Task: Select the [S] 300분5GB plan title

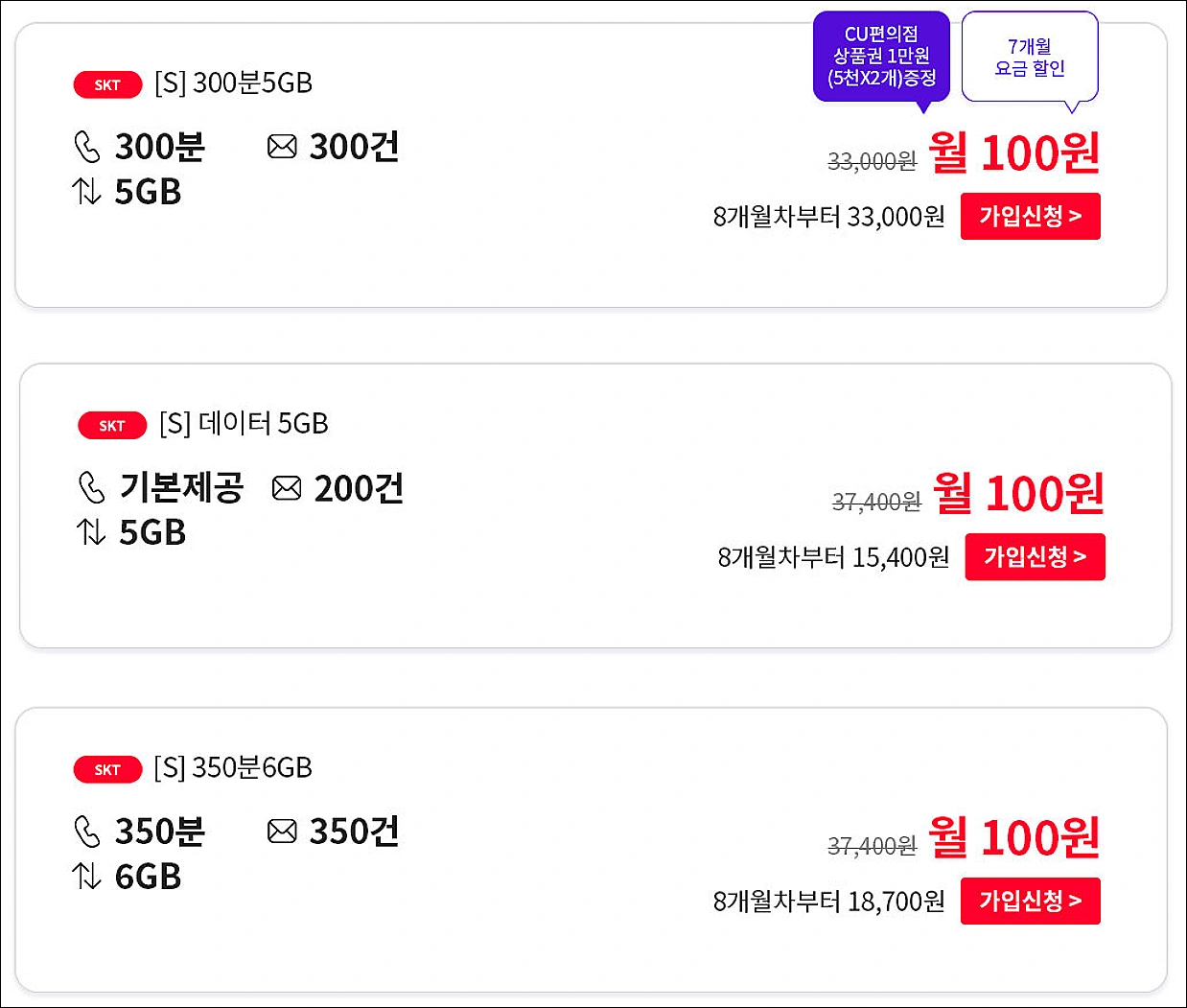Action: click(234, 84)
